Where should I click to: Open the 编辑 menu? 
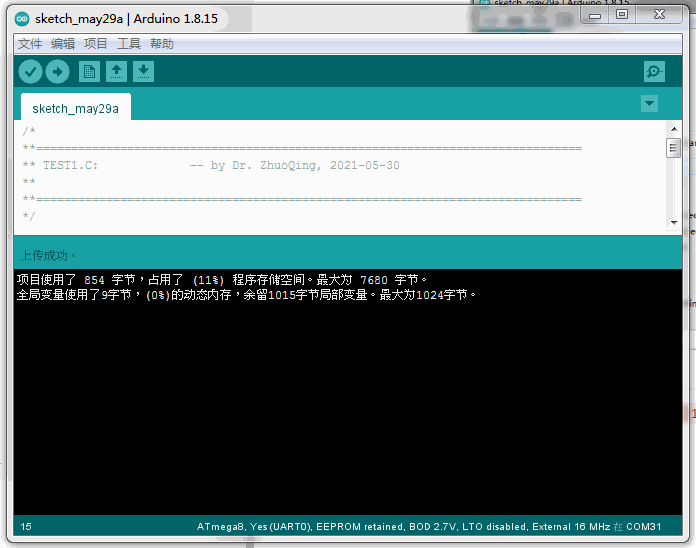[63, 43]
